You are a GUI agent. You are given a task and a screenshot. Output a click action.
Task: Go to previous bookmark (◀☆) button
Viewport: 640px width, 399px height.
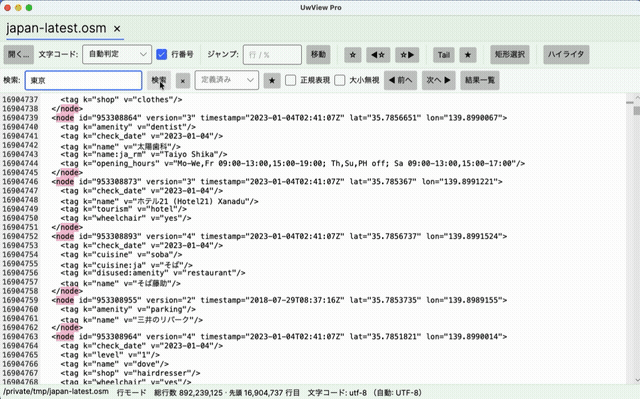click(378, 55)
